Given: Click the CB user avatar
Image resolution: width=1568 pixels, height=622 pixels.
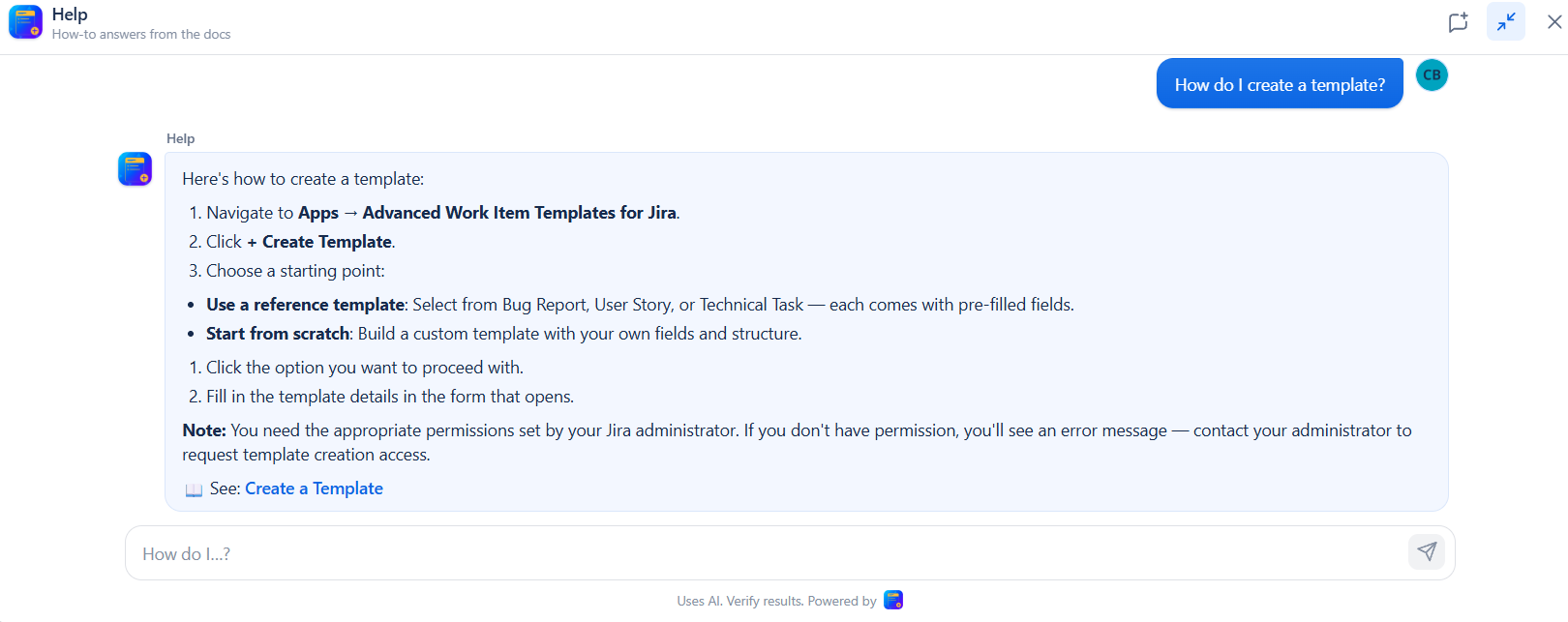Looking at the screenshot, I should (1432, 74).
